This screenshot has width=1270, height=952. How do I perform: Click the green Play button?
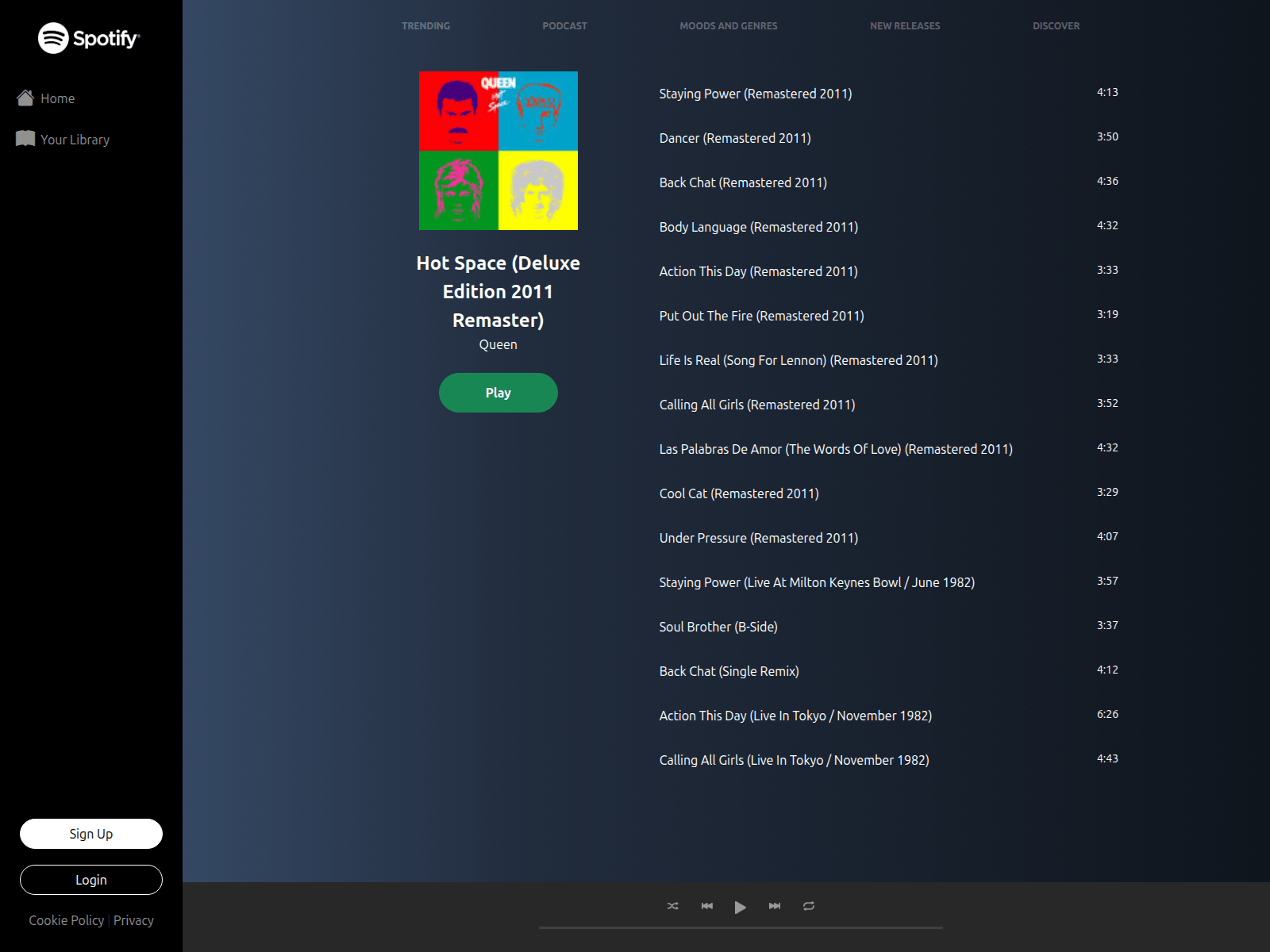498,393
